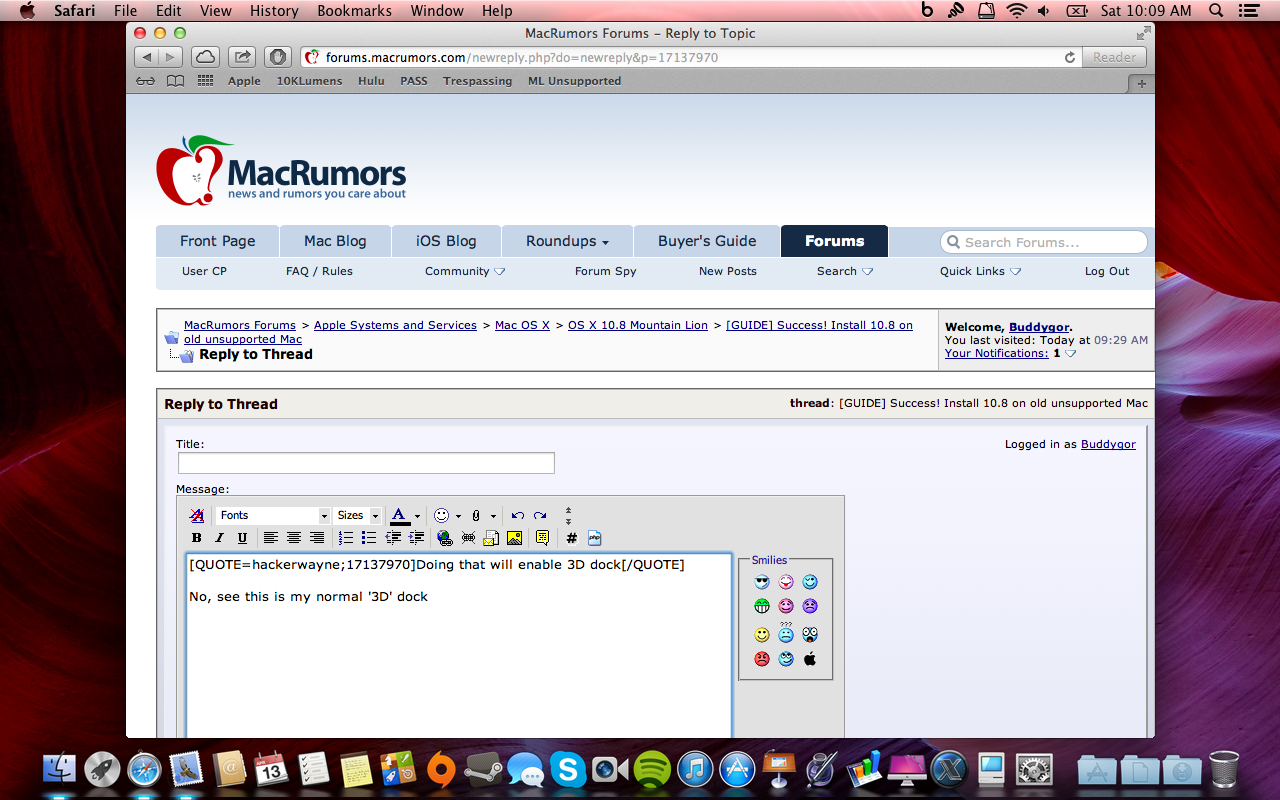Viewport: 1280px width, 800px height.
Task: Apply italic formatting in the editor
Action: 219,538
